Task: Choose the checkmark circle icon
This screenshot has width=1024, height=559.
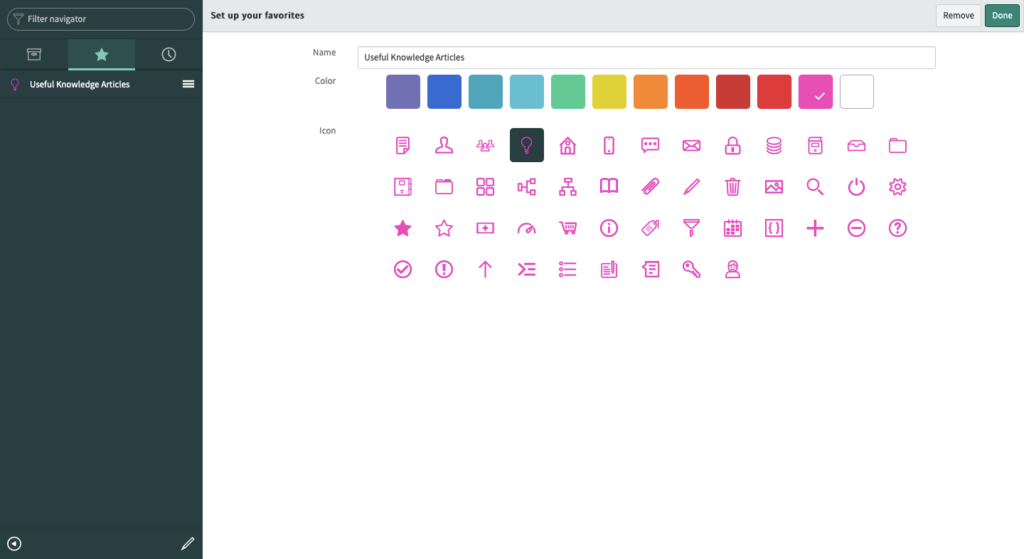Action: point(403,269)
